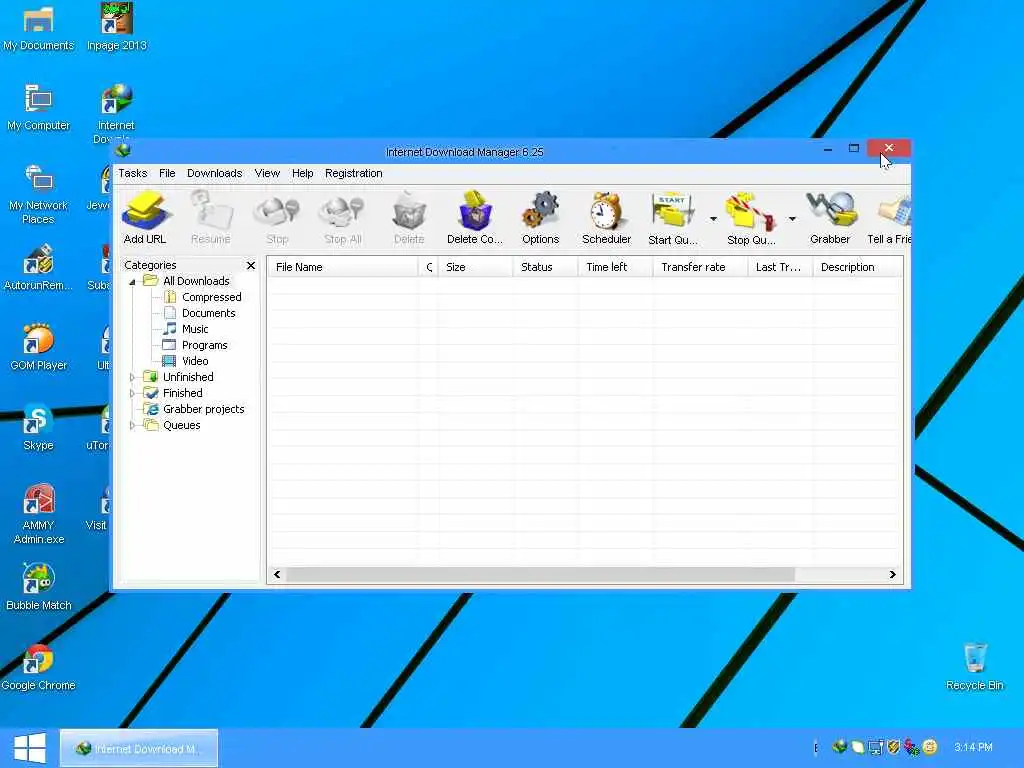The image size is (1024, 768).
Task: Select the GOM Player desktop icon
Action: pos(39,347)
